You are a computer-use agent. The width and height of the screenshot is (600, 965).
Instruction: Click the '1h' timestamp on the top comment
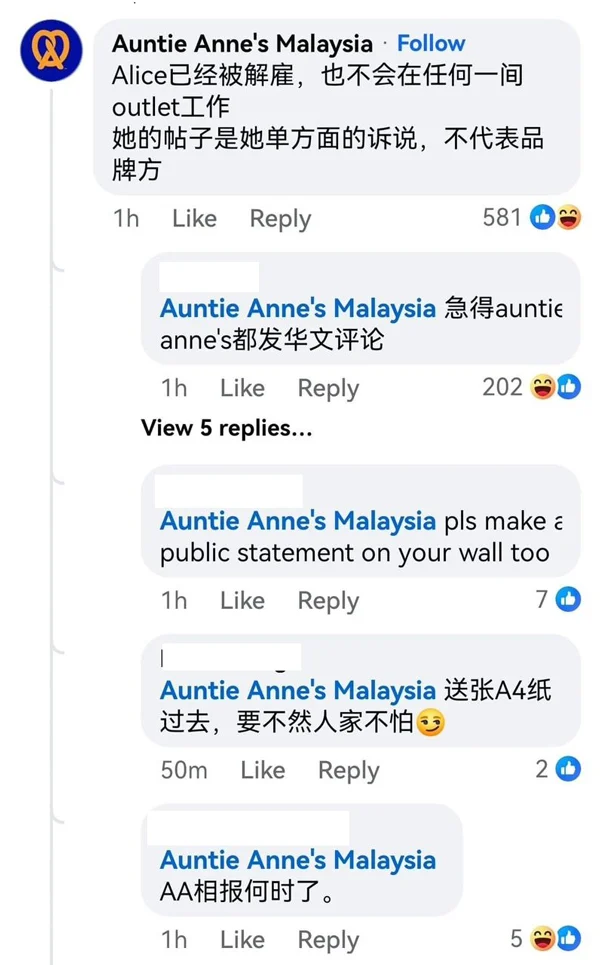126,218
